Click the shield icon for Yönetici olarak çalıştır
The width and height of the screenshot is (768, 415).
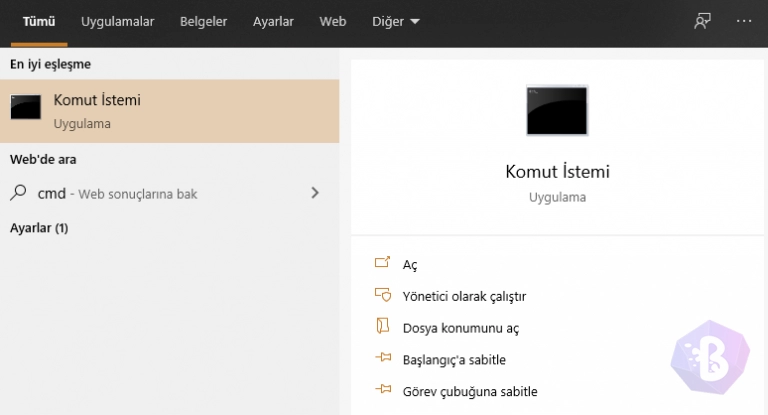(x=381, y=295)
